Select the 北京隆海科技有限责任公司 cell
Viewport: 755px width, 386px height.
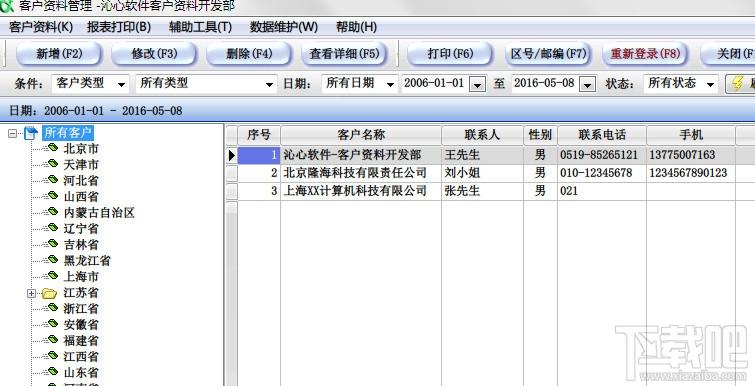point(361,173)
